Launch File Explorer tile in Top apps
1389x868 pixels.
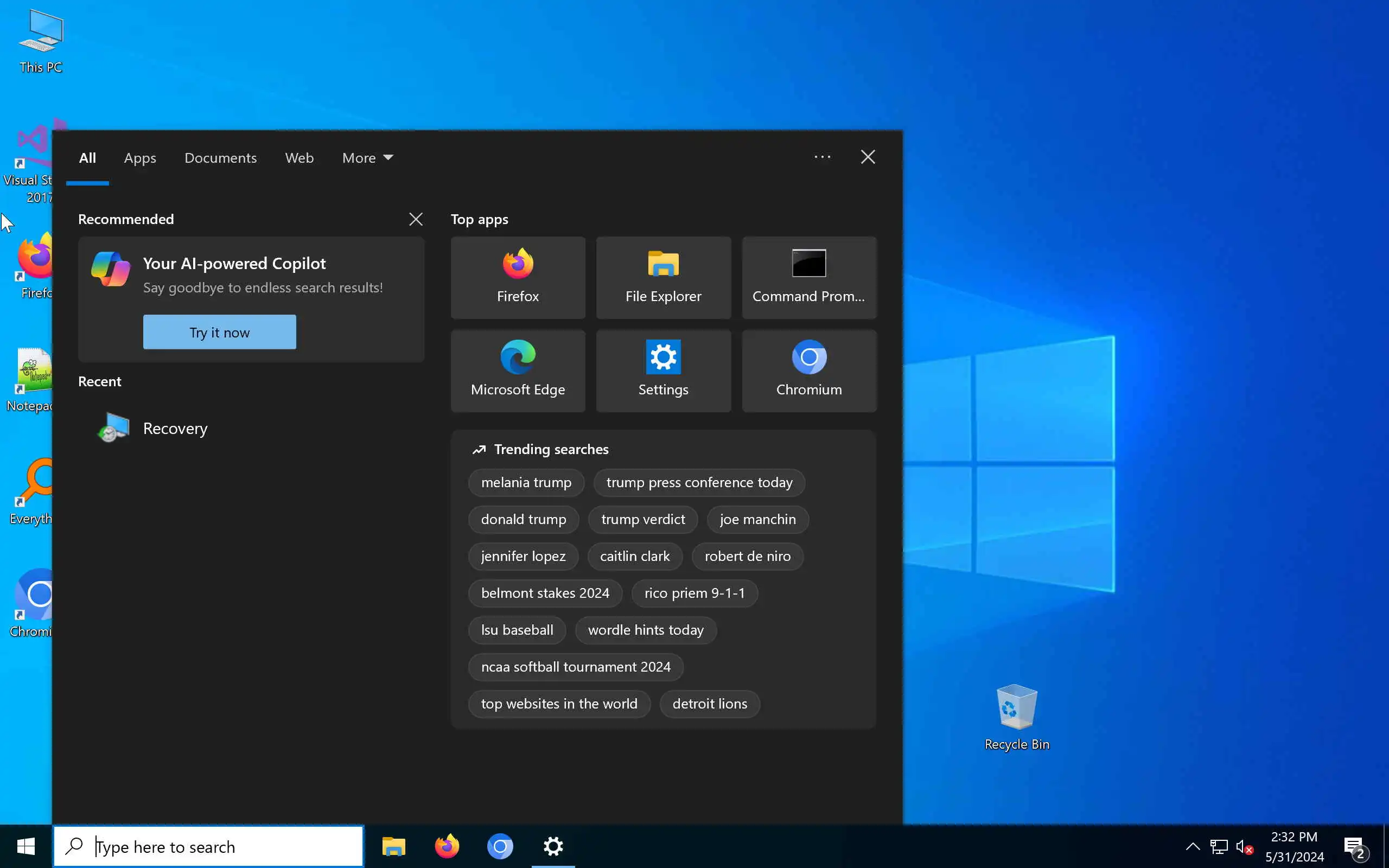[663, 277]
